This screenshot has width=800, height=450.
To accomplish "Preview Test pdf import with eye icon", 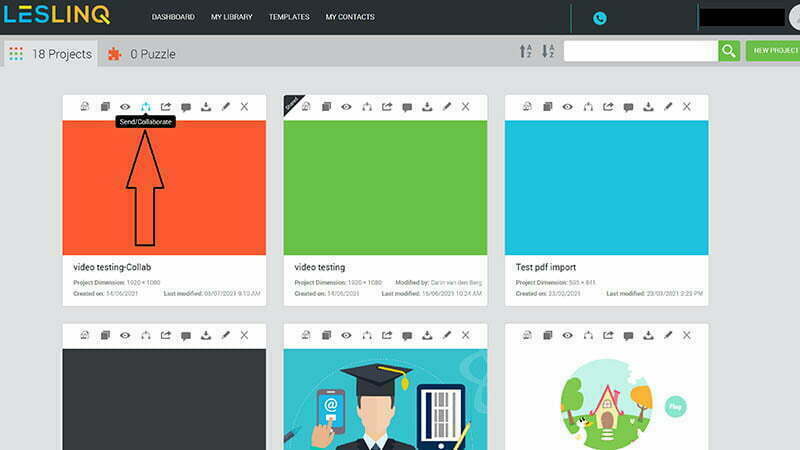I will (x=567, y=107).
